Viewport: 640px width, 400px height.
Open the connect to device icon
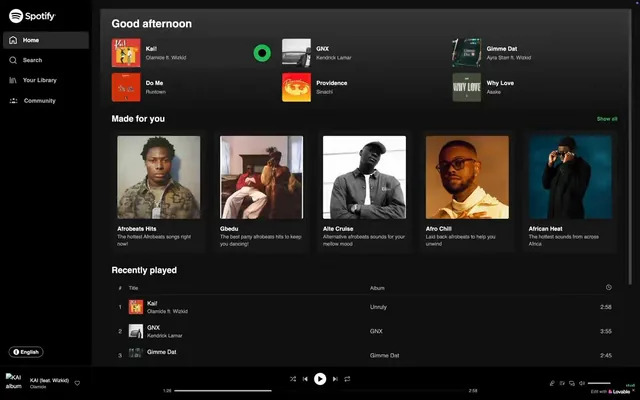[x=572, y=383]
